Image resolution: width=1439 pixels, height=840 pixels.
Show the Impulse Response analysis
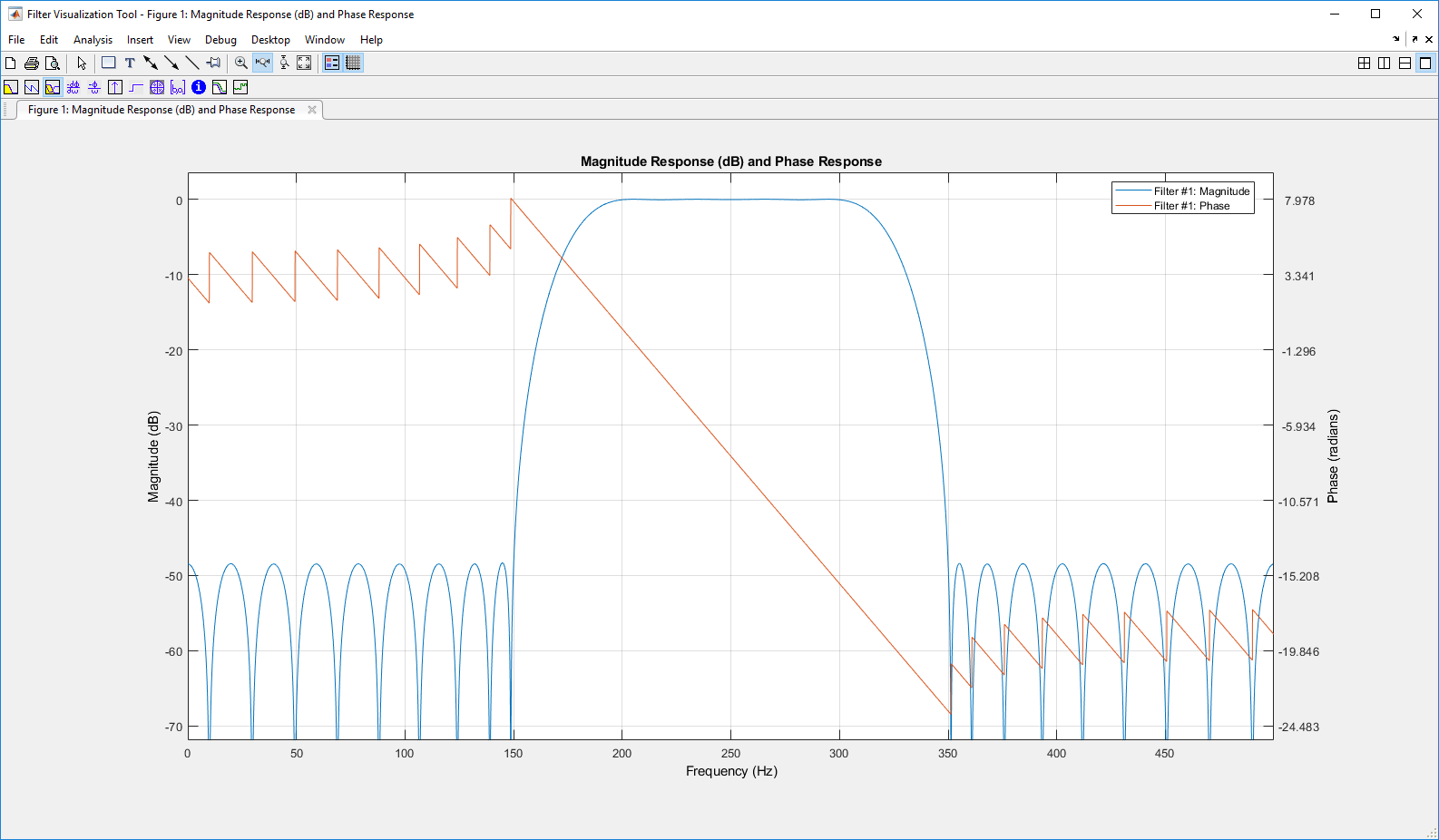pyautogui.click(x=115, y=87)
